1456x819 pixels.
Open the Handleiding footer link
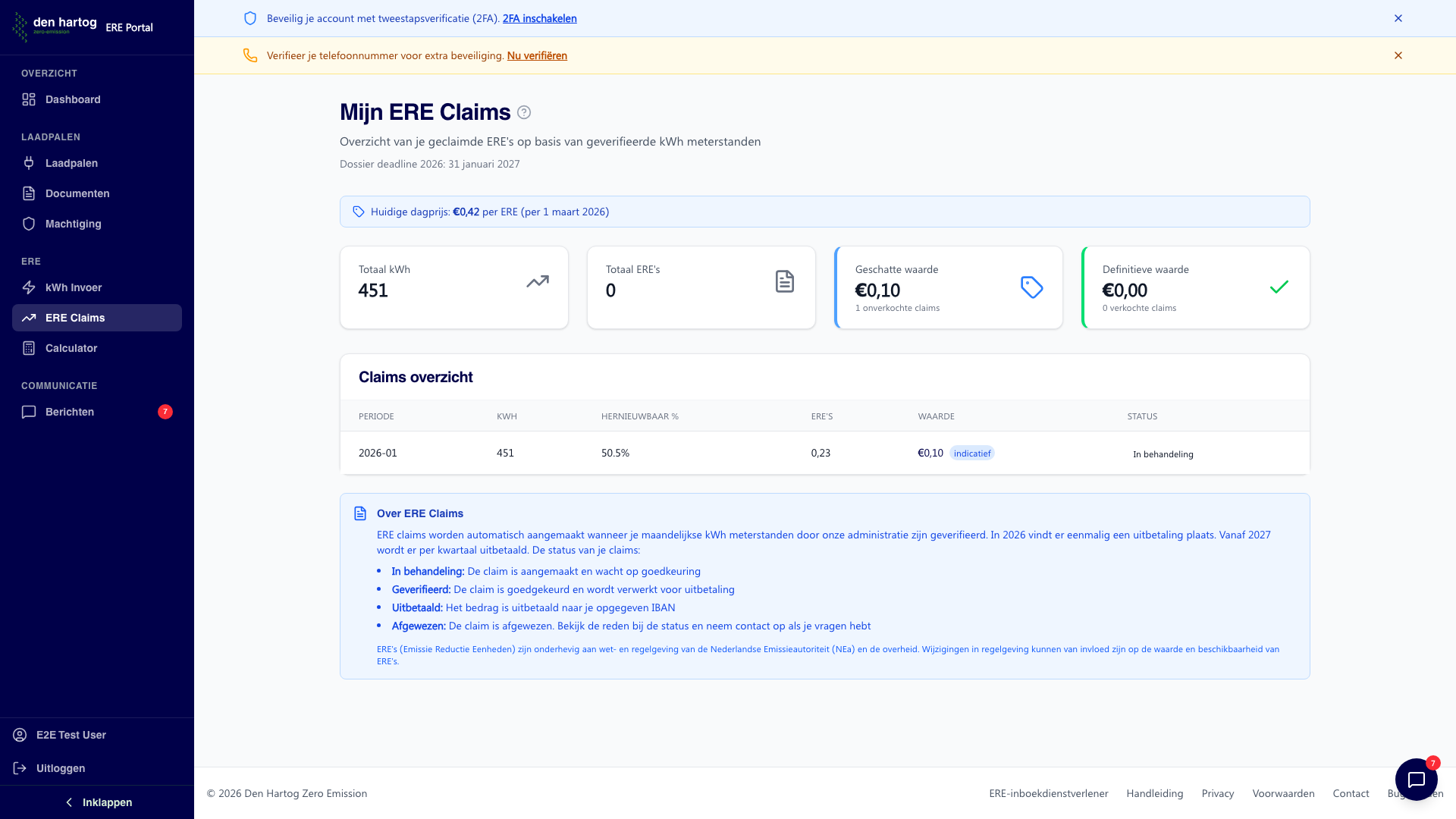coord(1154,793)
